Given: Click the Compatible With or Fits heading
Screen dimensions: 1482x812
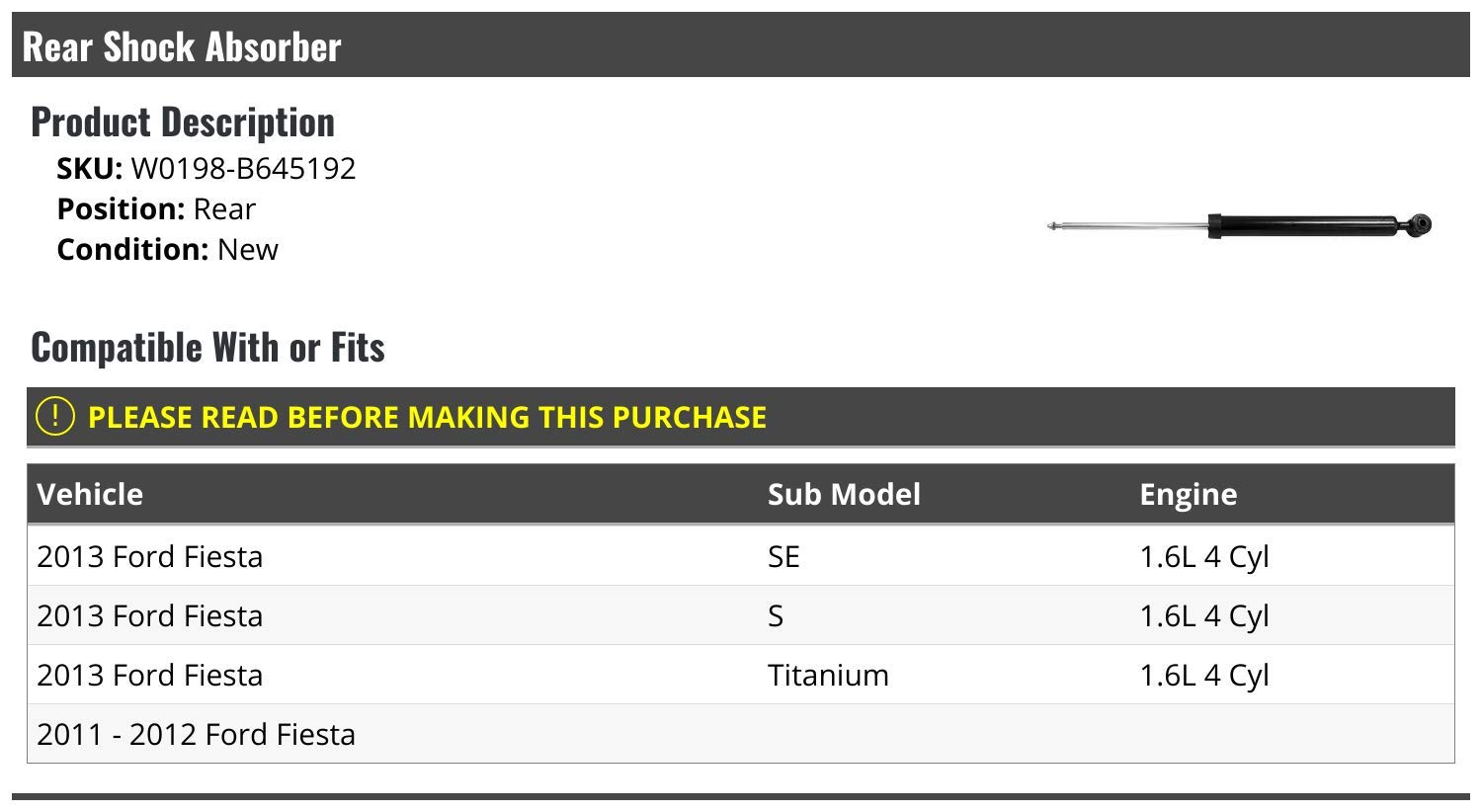Looking at the screenshot, I should click(x=207, y=347).
